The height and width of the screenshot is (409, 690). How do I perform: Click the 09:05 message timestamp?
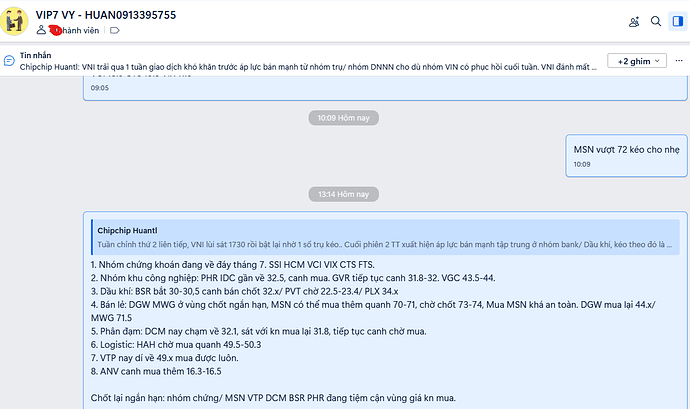click(x=99, y=88)
